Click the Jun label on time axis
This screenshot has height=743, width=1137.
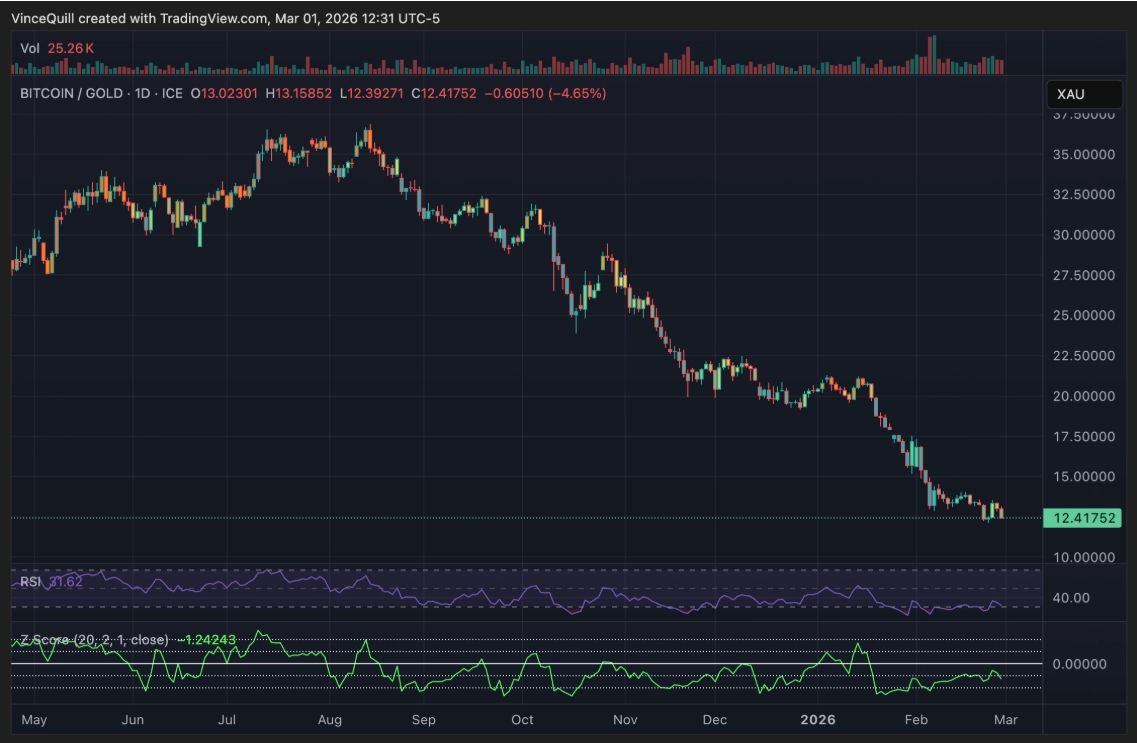(x=133, y=720)
